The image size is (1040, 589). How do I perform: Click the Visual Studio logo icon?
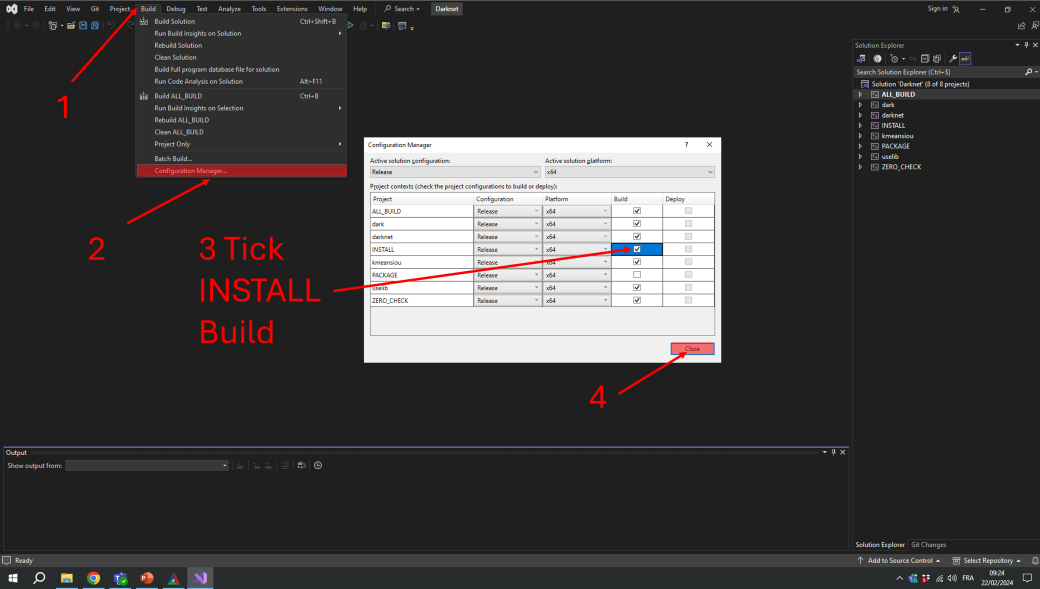tap(11, 9)
